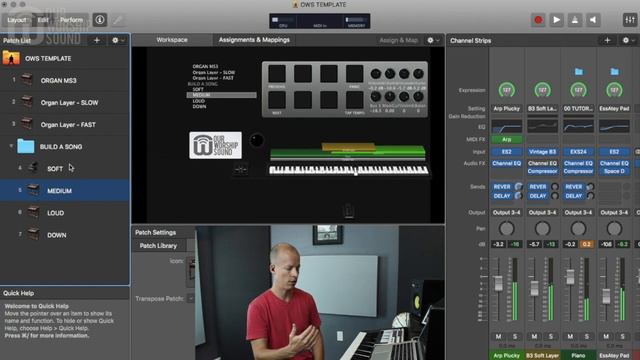Viewport: 640px width, 360px height.
Task: Click the Piano strip pan knob
Action: [x=578, y=229]
